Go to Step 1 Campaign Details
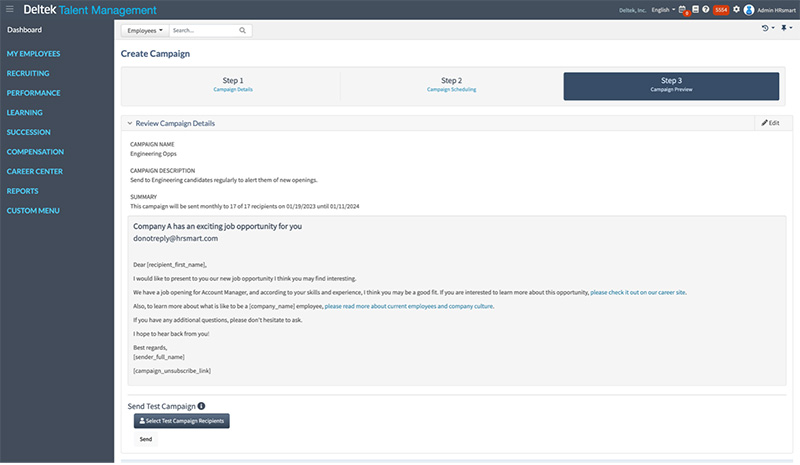This screenshot has height=465, width=800. [231, 85]
